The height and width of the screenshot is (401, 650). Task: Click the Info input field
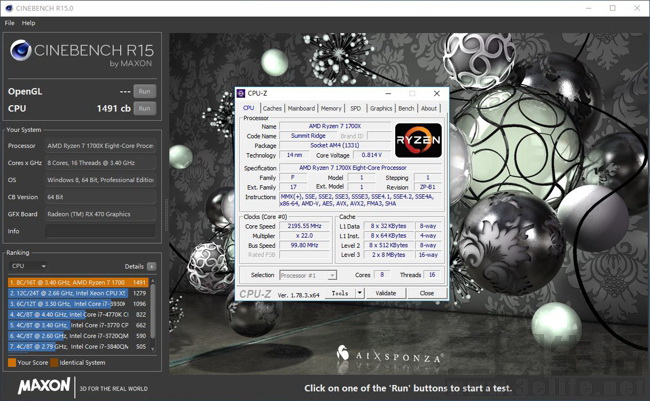coord(100,231)
